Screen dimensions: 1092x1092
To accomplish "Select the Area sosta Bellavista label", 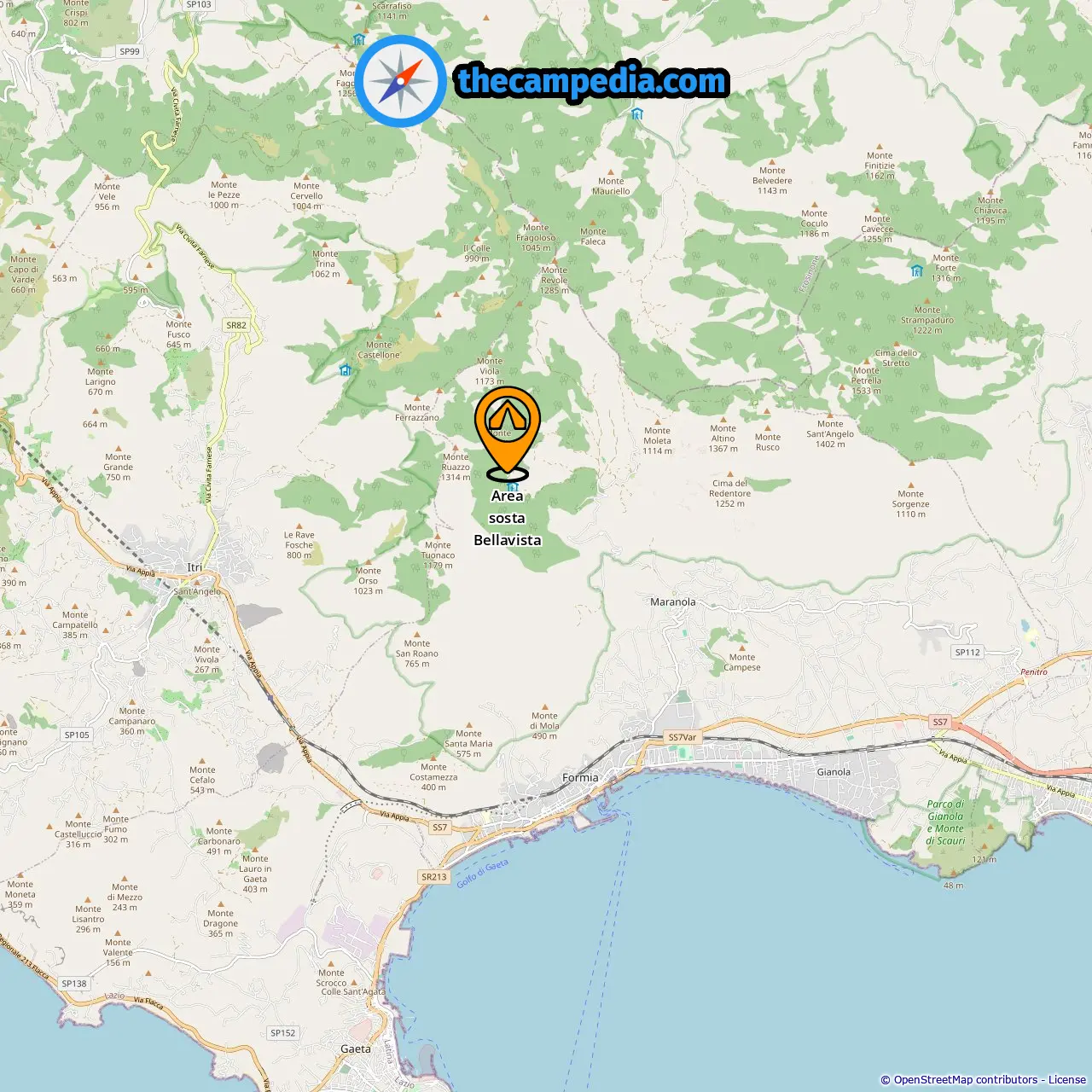I will [x=508, y=518].
